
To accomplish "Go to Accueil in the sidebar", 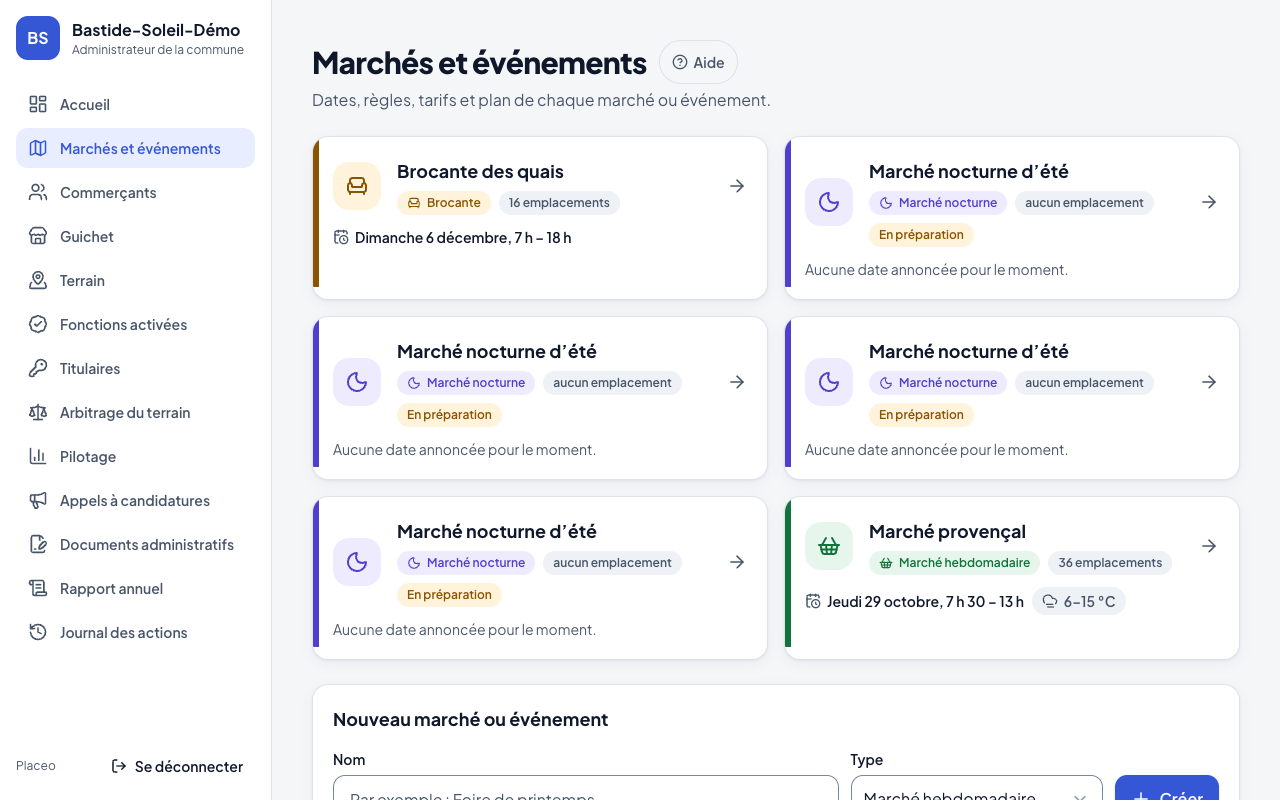I will click(135, 104).
